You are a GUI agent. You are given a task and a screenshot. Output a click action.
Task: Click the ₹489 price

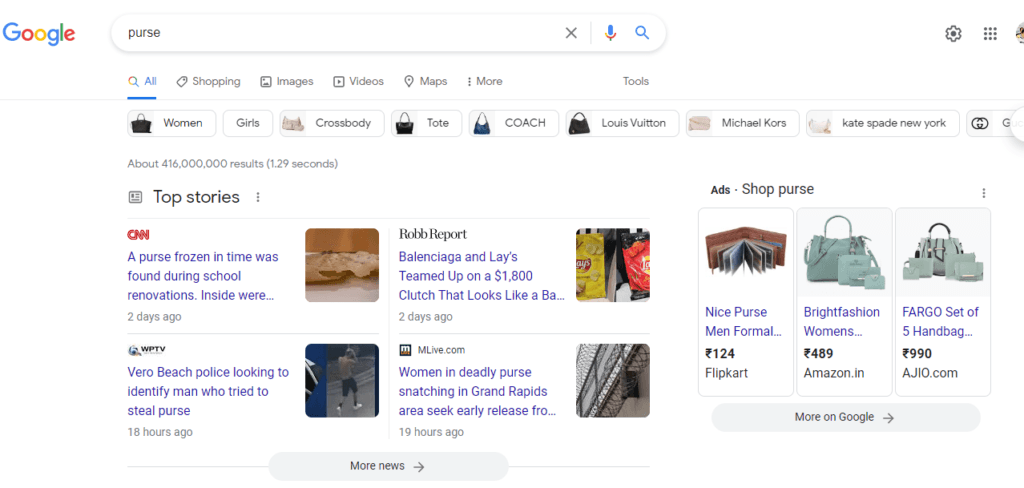point(819,353)
